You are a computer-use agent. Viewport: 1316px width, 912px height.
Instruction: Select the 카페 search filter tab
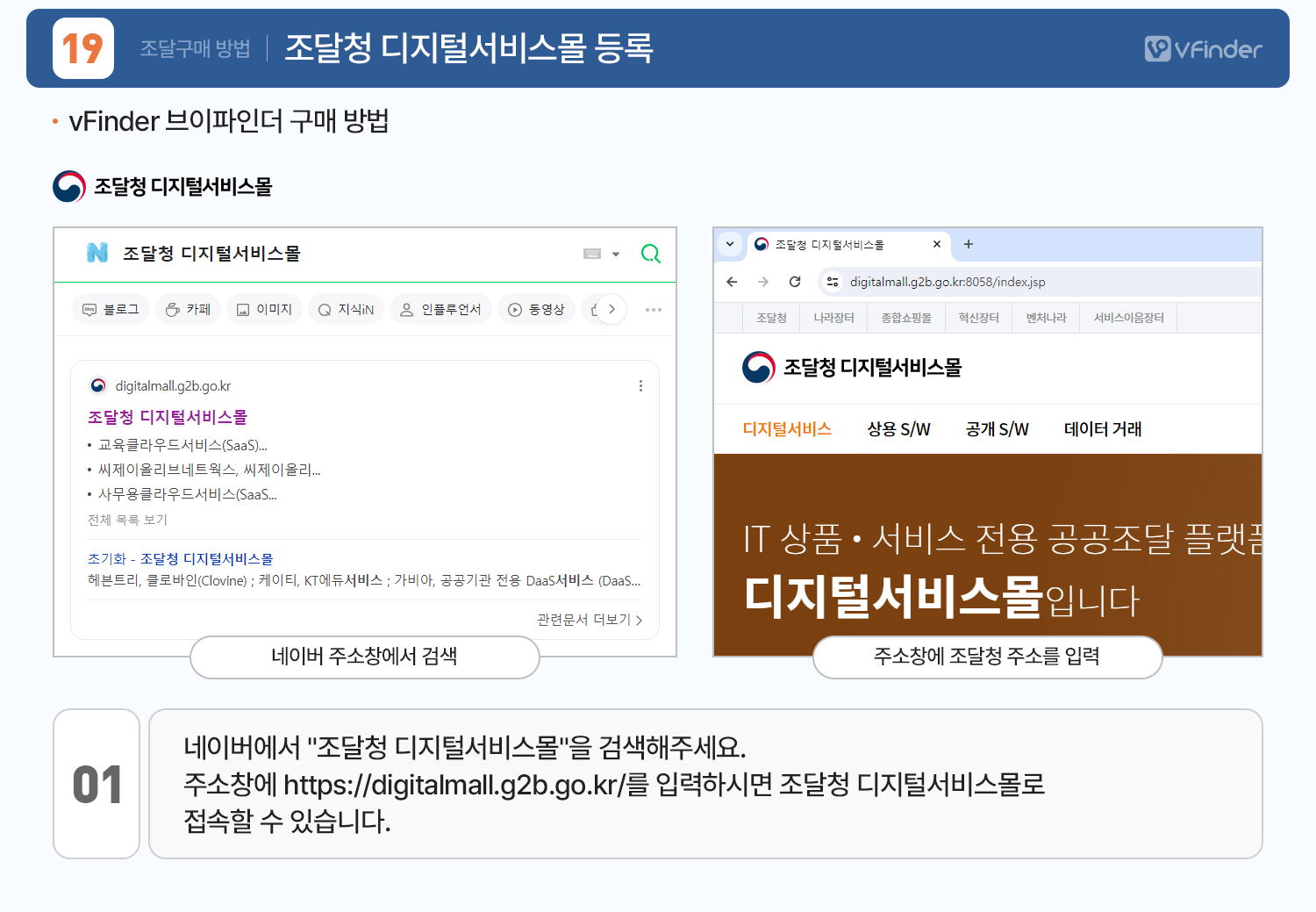(x=188, y=309)
